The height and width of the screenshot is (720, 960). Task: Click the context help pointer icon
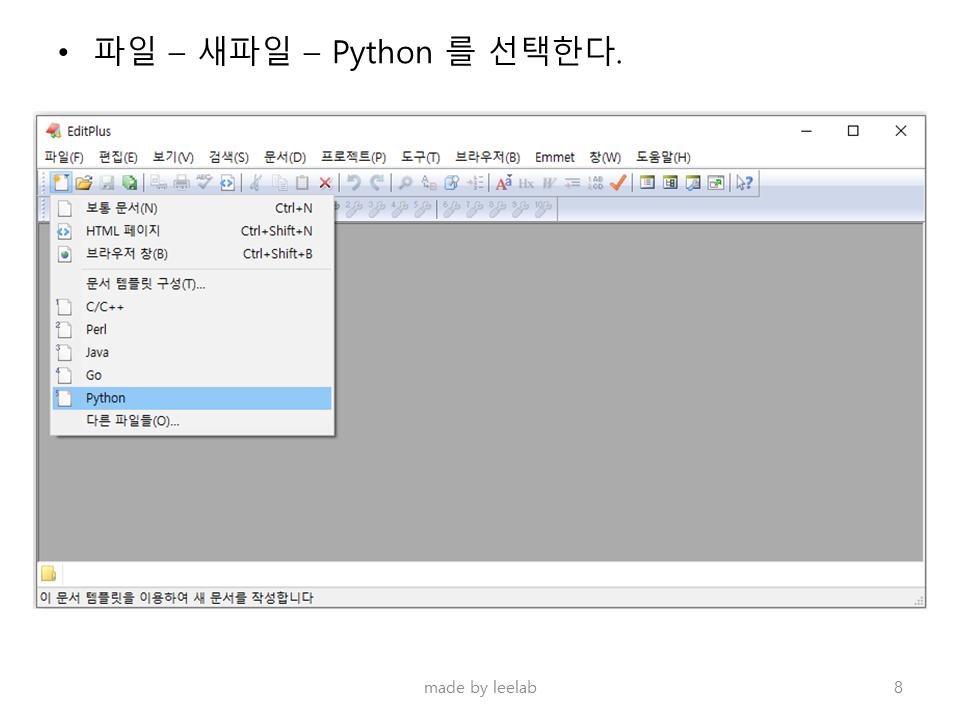744,182
